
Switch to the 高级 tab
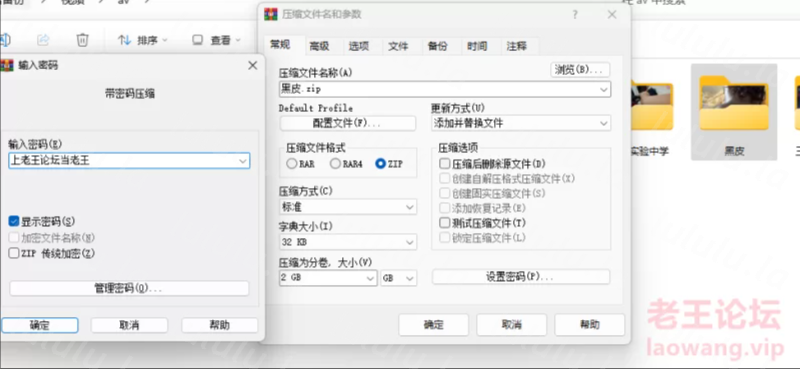(x=319, y=46)
